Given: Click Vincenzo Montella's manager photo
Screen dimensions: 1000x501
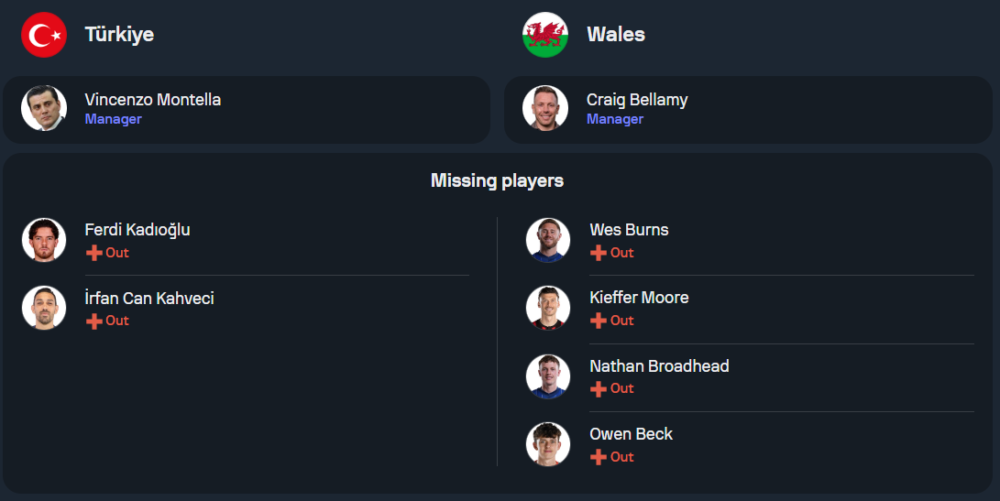Looking at the screenshot, I should point(44,108).
